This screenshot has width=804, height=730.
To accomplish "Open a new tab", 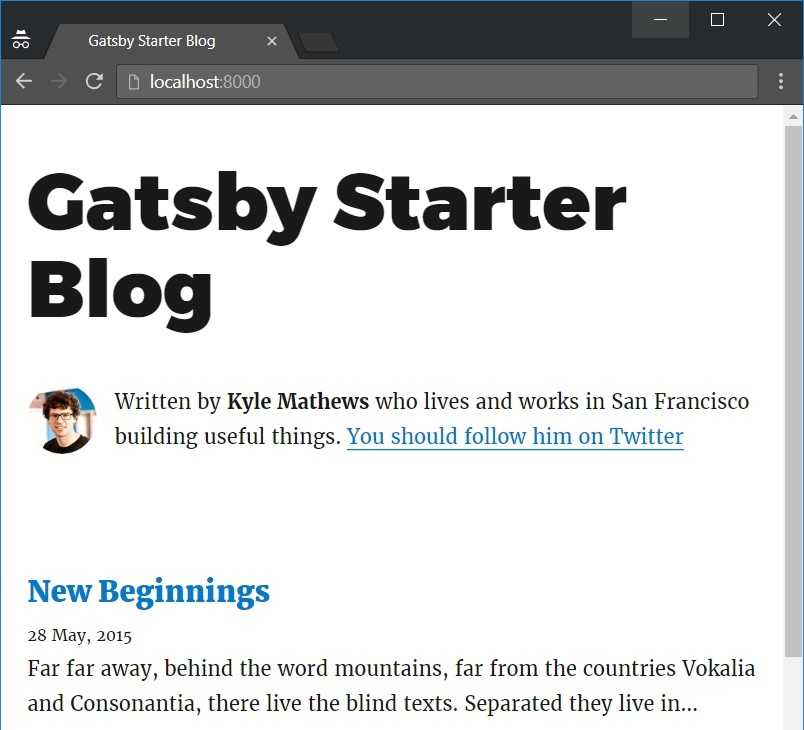I will (x=319, y=42).
